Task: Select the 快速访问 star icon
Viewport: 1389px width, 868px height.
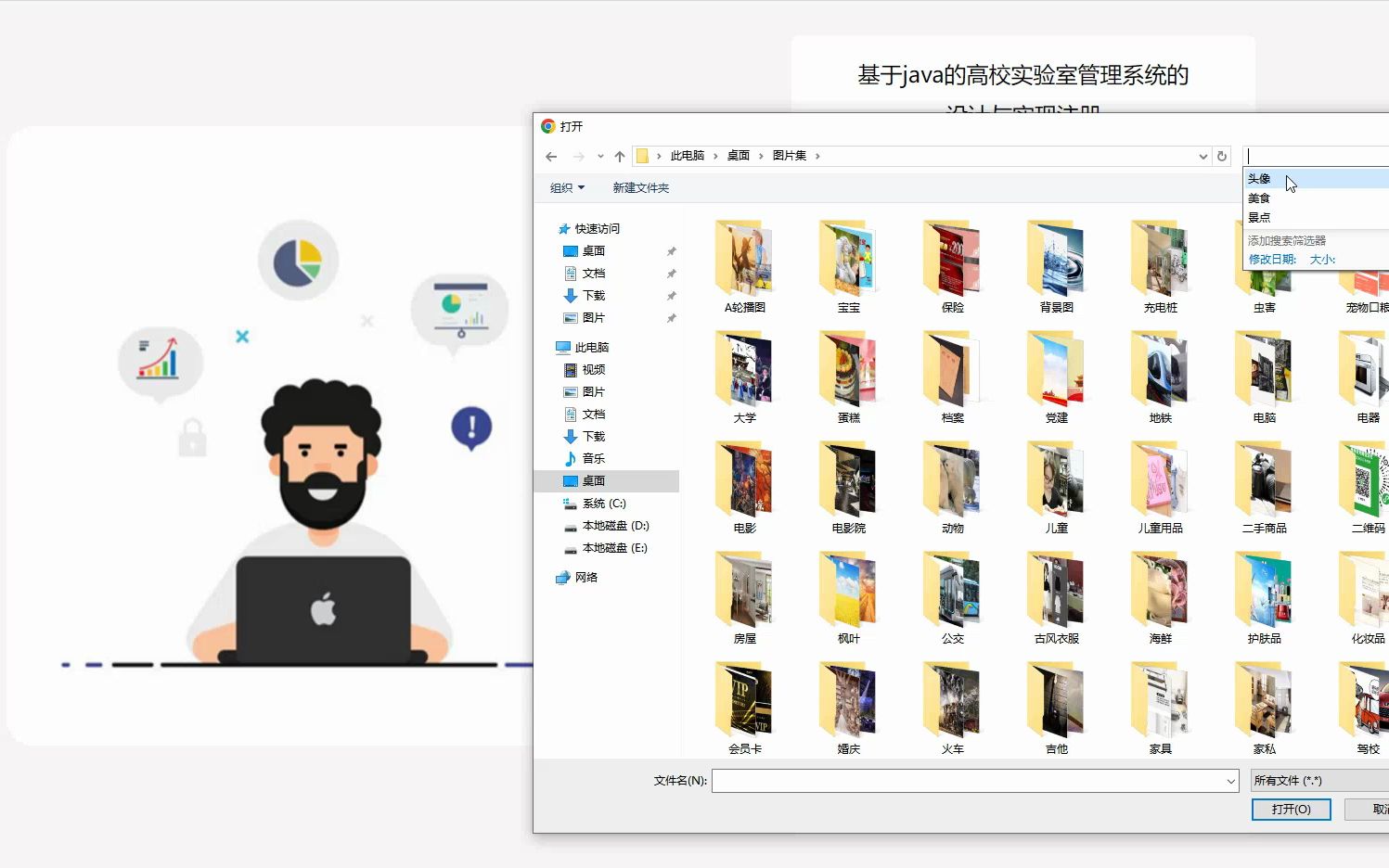Action: 564,228
